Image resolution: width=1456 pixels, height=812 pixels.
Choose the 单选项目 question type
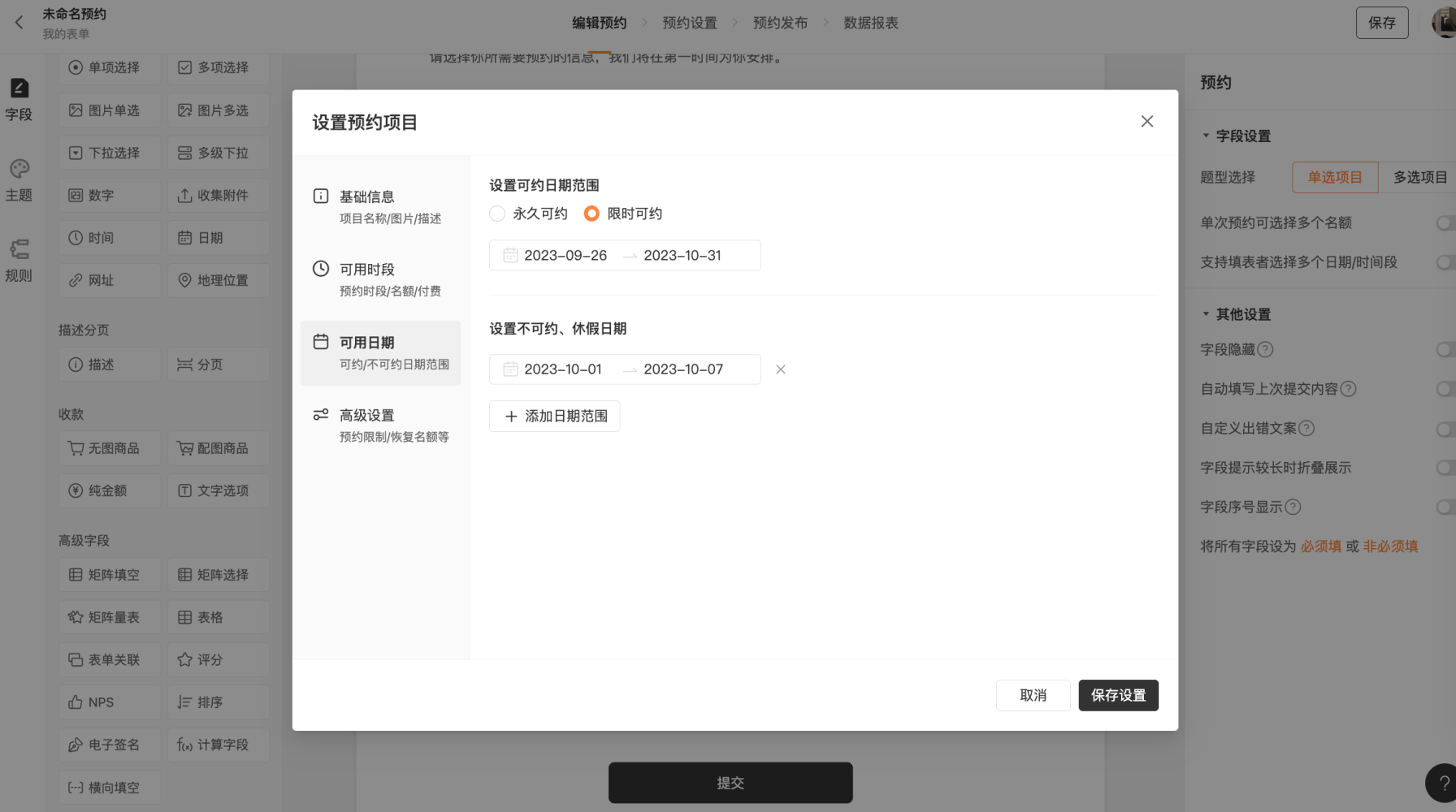coord(1335,177)
